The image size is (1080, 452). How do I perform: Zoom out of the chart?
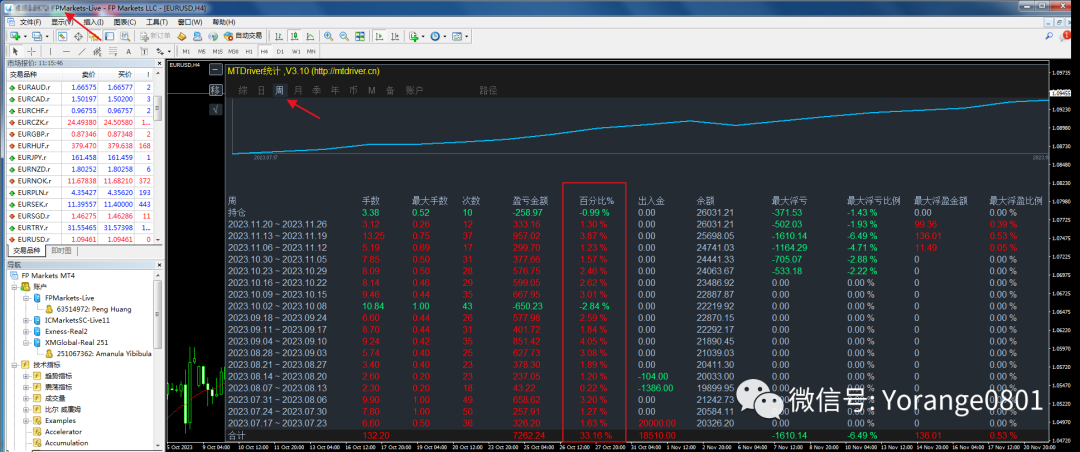coord(344,36)
